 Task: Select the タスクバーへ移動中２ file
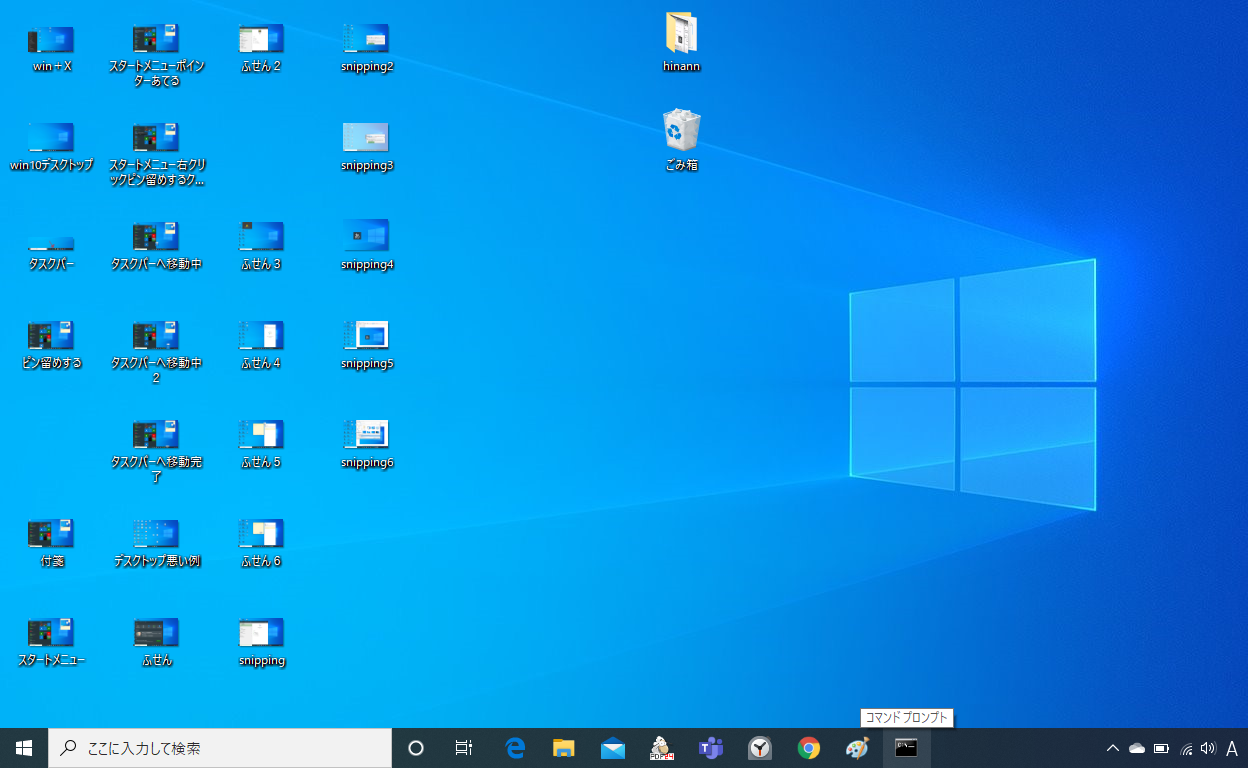point(157,352)
